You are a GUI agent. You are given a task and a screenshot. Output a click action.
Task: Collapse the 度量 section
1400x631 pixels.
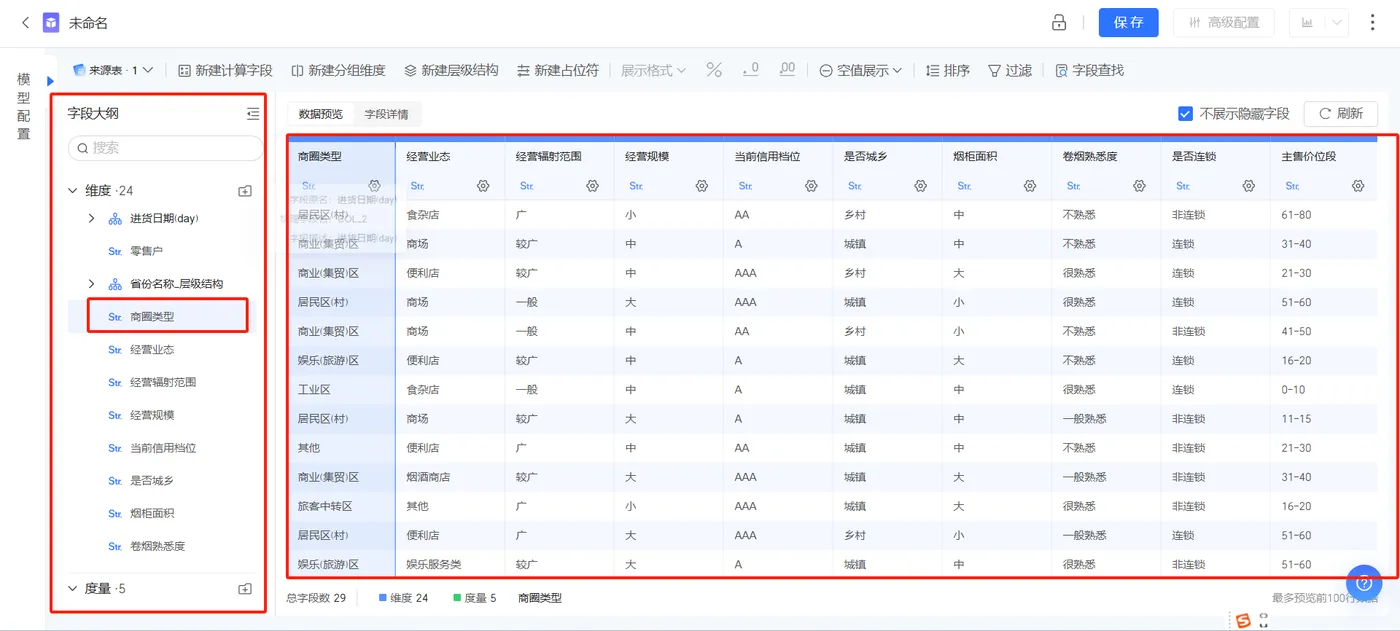click(72, 588)
